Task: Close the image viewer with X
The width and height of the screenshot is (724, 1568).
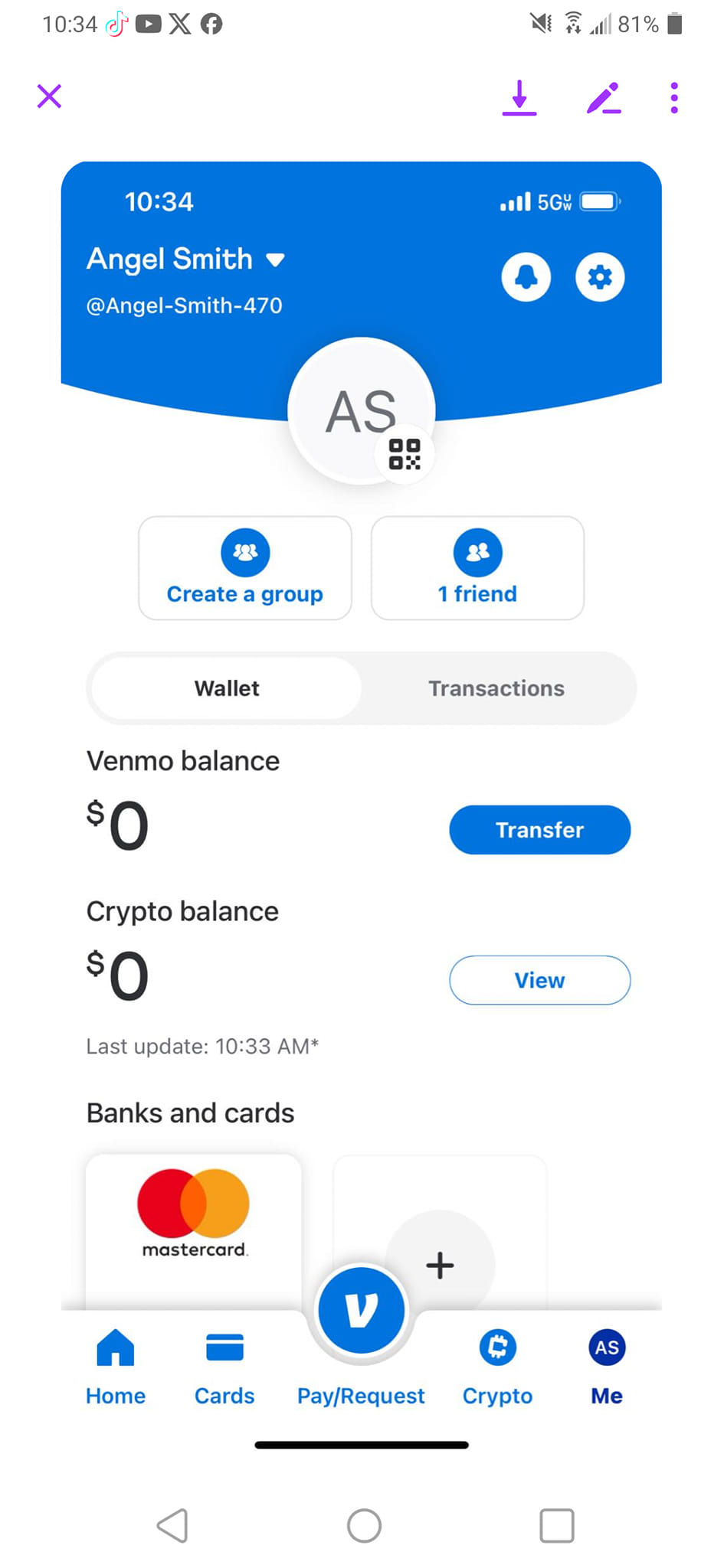Action: tap(49, 96)
